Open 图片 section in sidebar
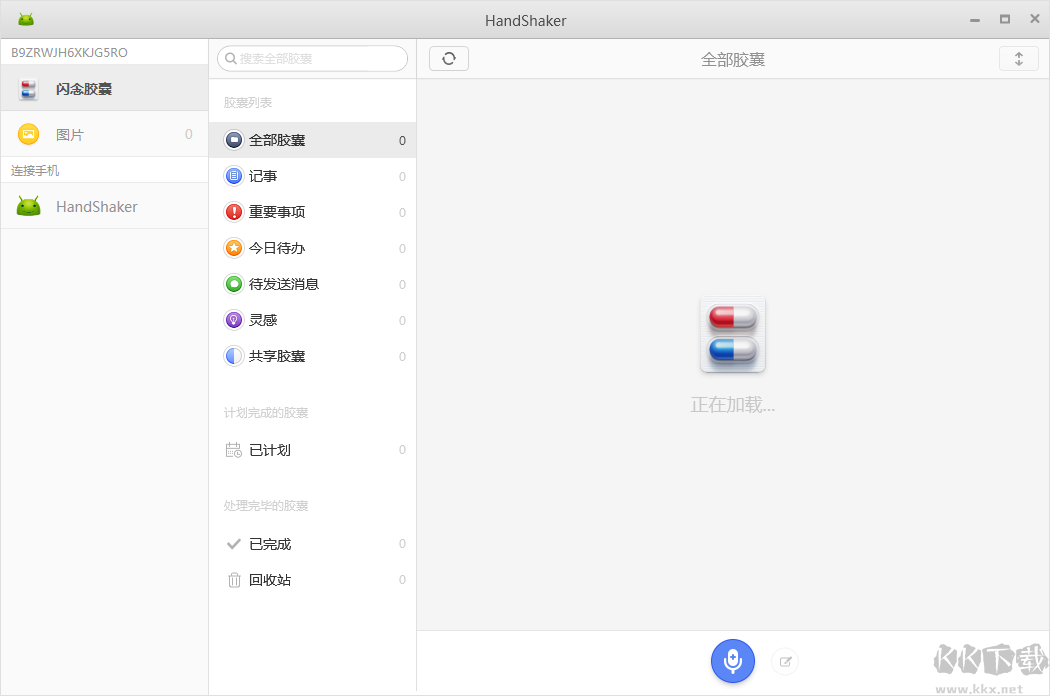Image resolution: width=1050 pixels, height=696 pixels. pyautogui.click(x=104, y=135)
